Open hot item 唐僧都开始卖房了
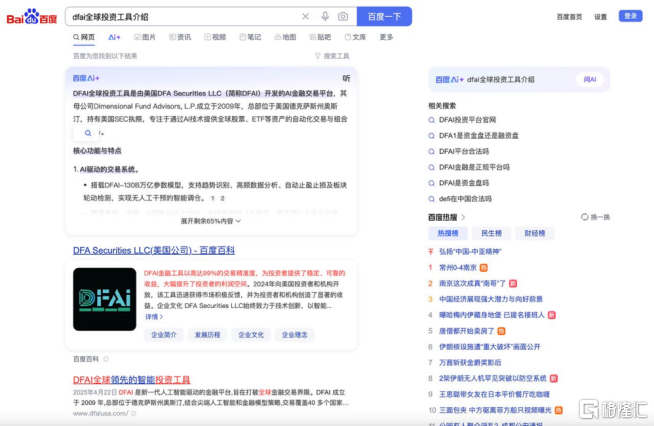 pyautogui.click(x=466, y=331)
